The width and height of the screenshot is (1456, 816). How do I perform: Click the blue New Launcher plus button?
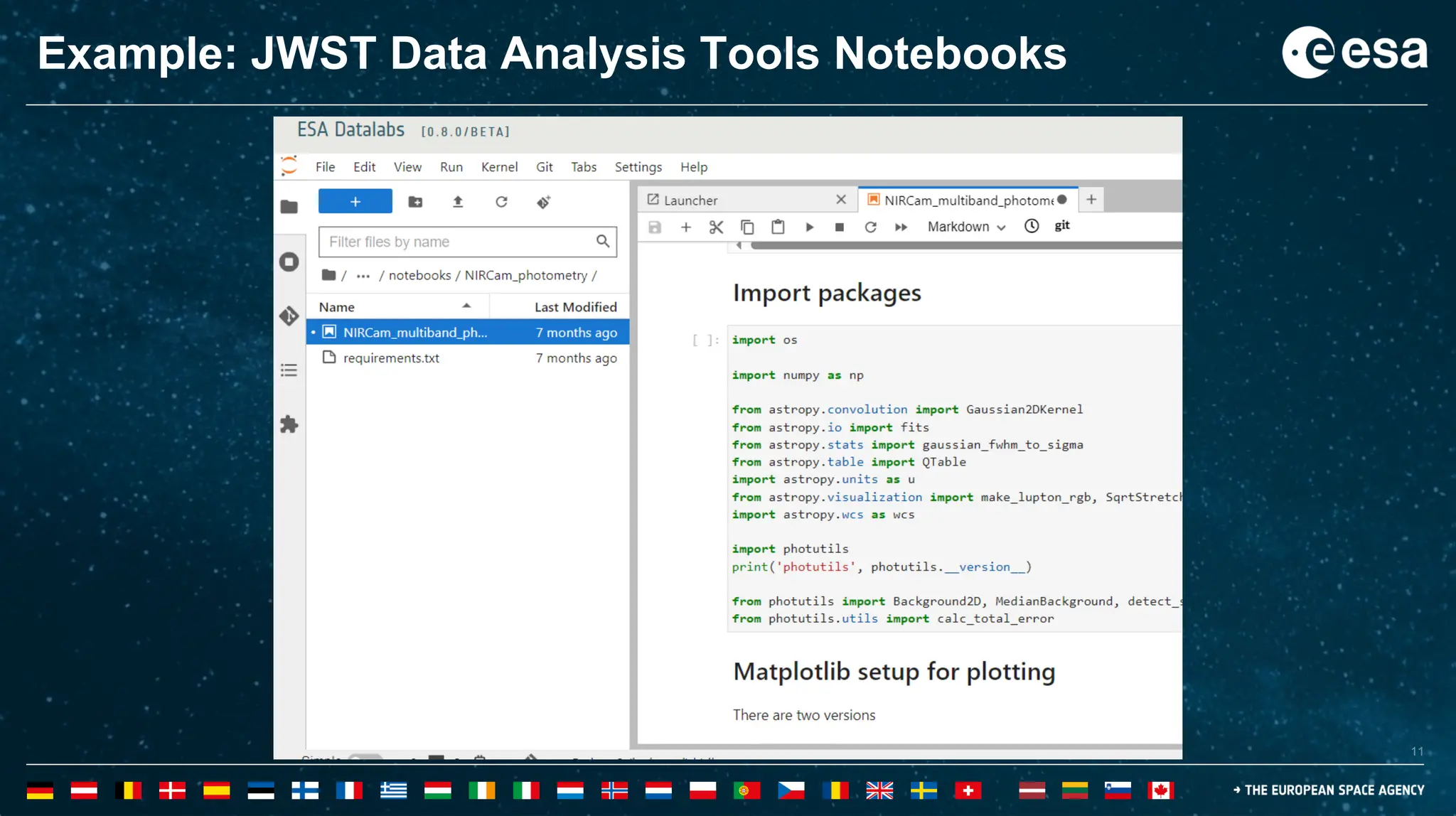click(355, 202)
